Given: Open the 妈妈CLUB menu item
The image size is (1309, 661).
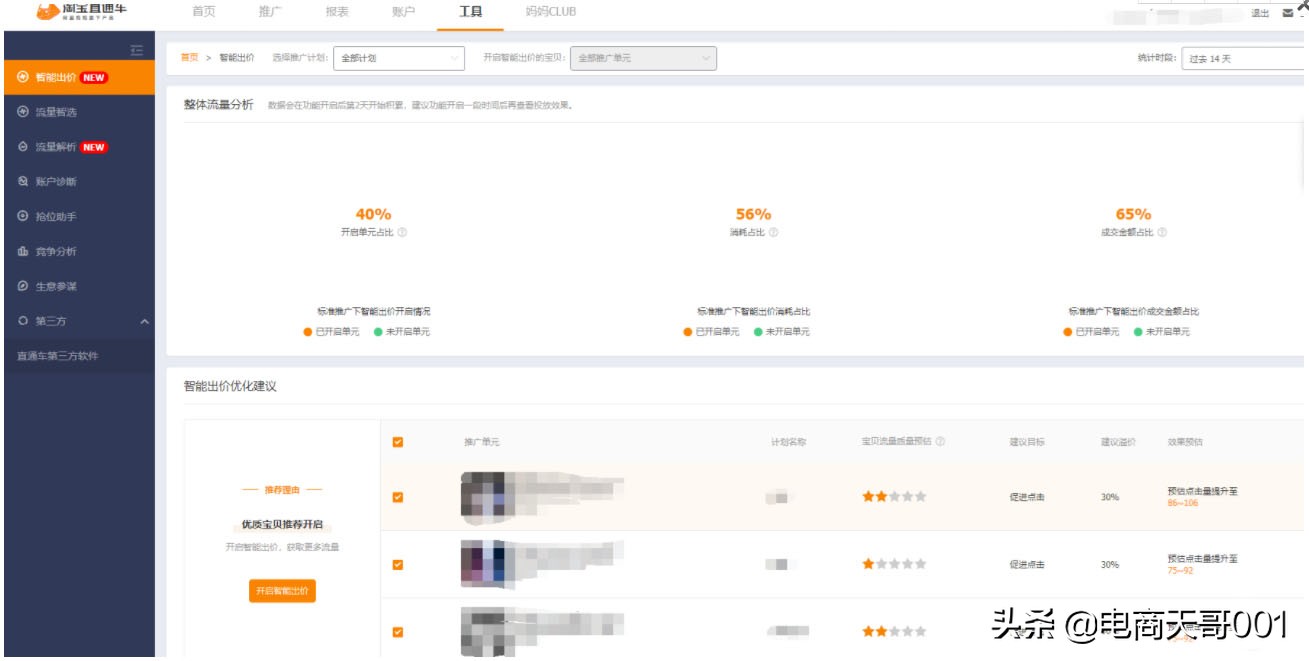Looking at the screenshot, I should click(548, 13).
